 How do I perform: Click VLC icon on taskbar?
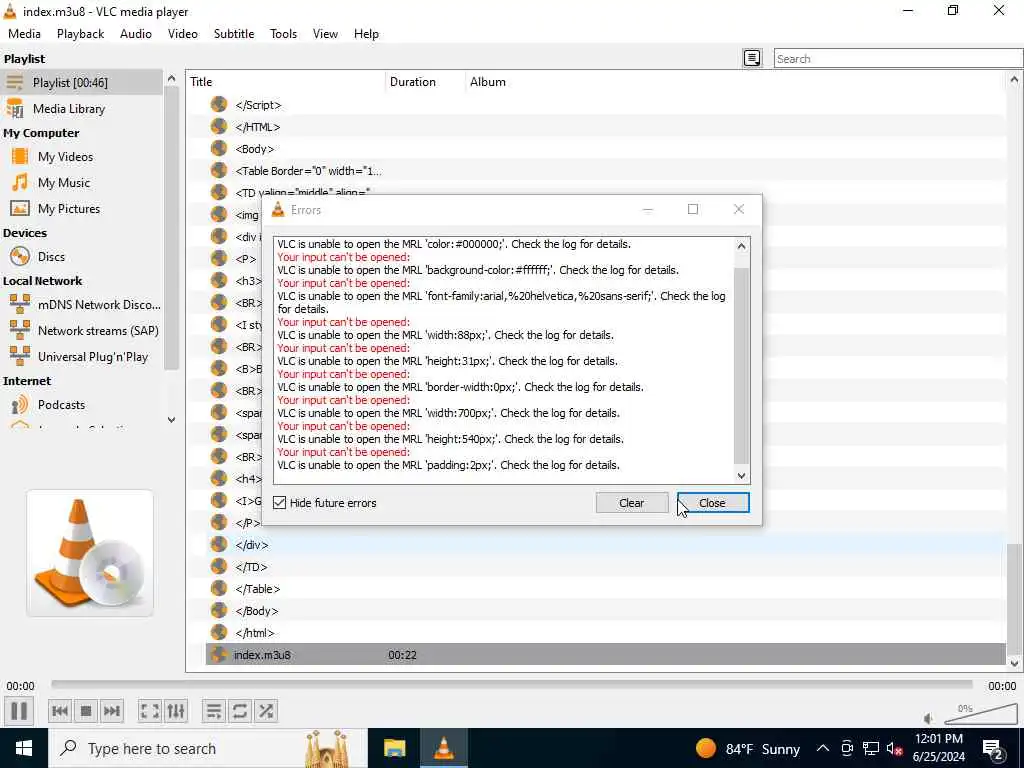click(x=444, y=748)
